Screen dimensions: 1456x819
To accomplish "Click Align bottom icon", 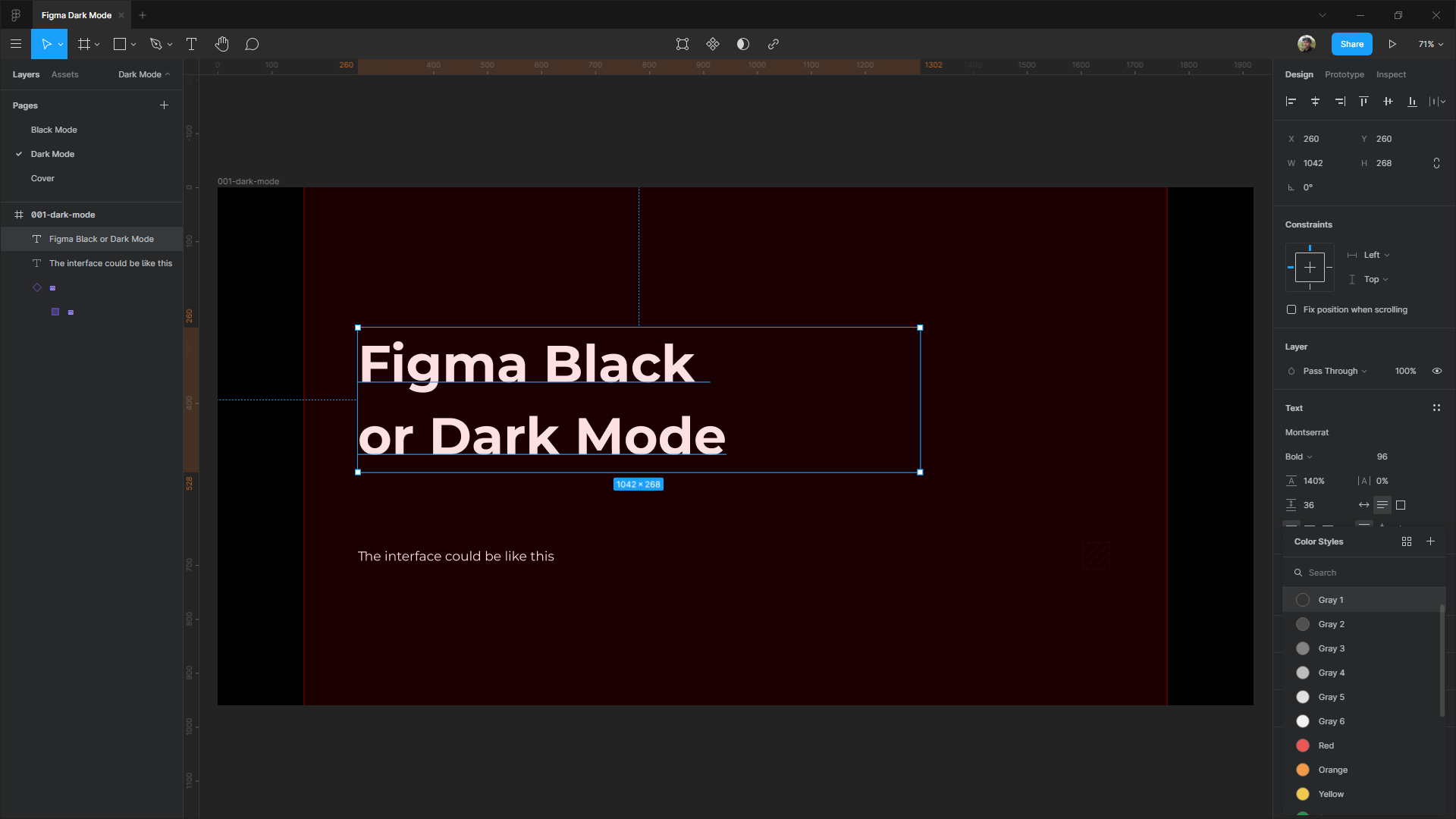I will 1412,101.
